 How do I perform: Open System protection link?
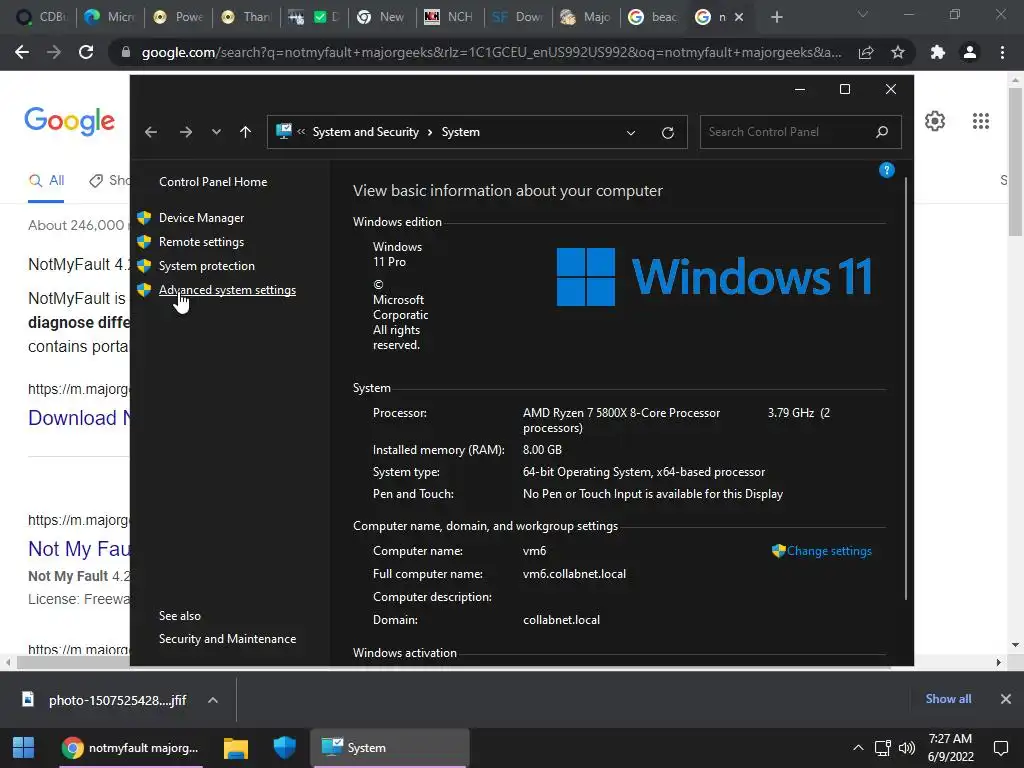(x=206, y=266)
